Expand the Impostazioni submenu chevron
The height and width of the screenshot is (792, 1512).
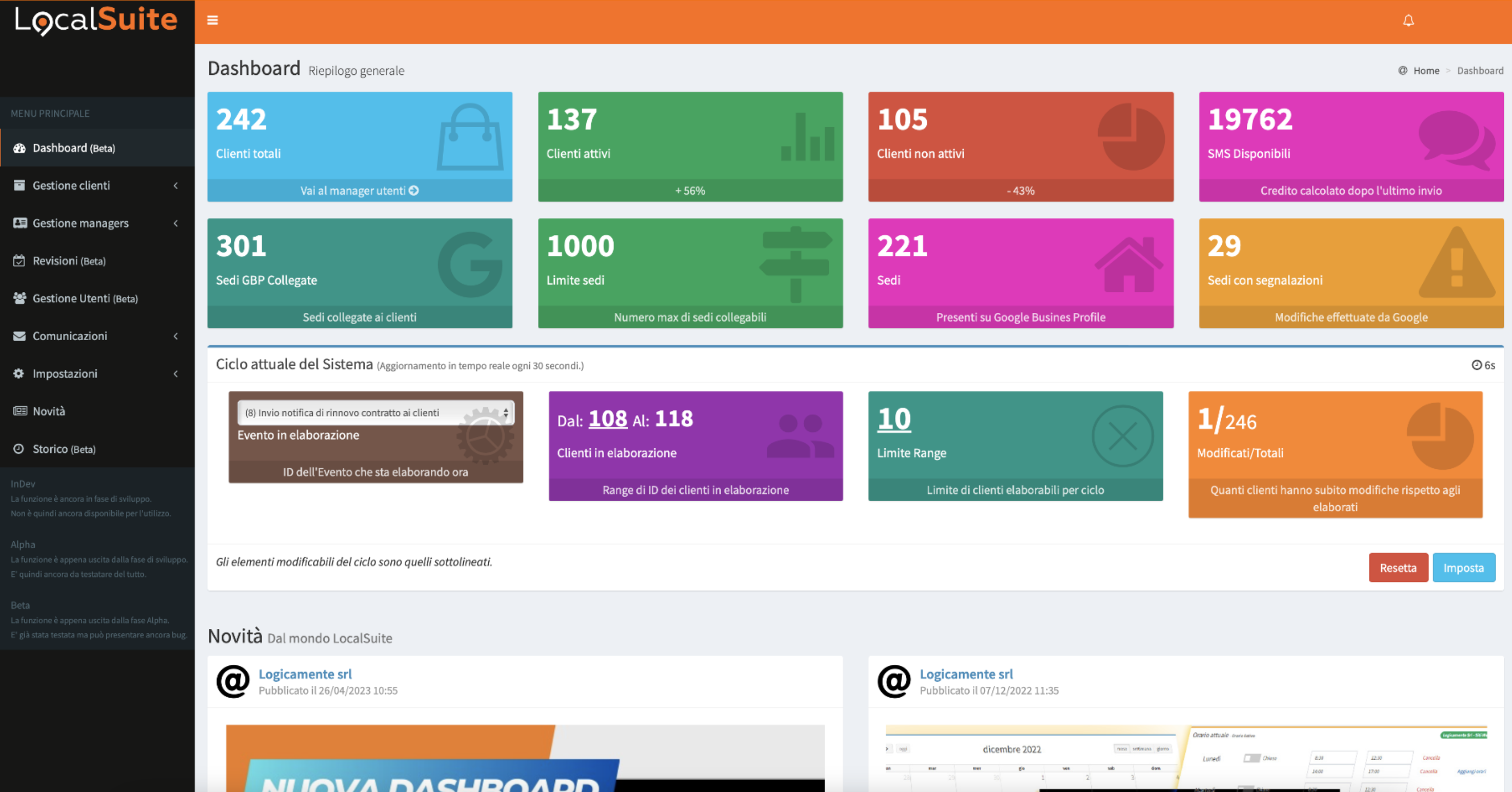click(x=175, y=373)
